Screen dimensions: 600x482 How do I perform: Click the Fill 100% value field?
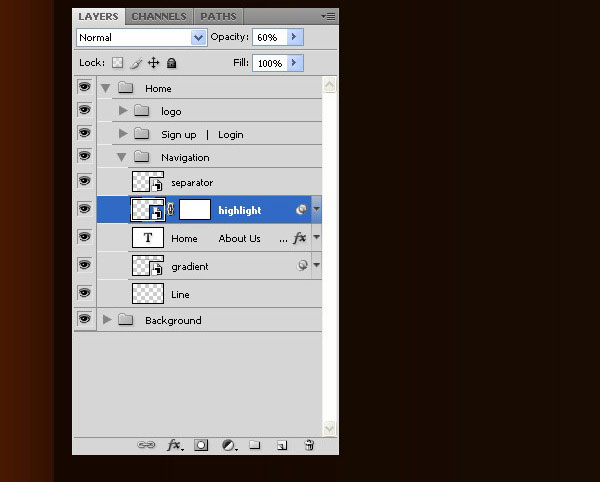pos(270,63)
